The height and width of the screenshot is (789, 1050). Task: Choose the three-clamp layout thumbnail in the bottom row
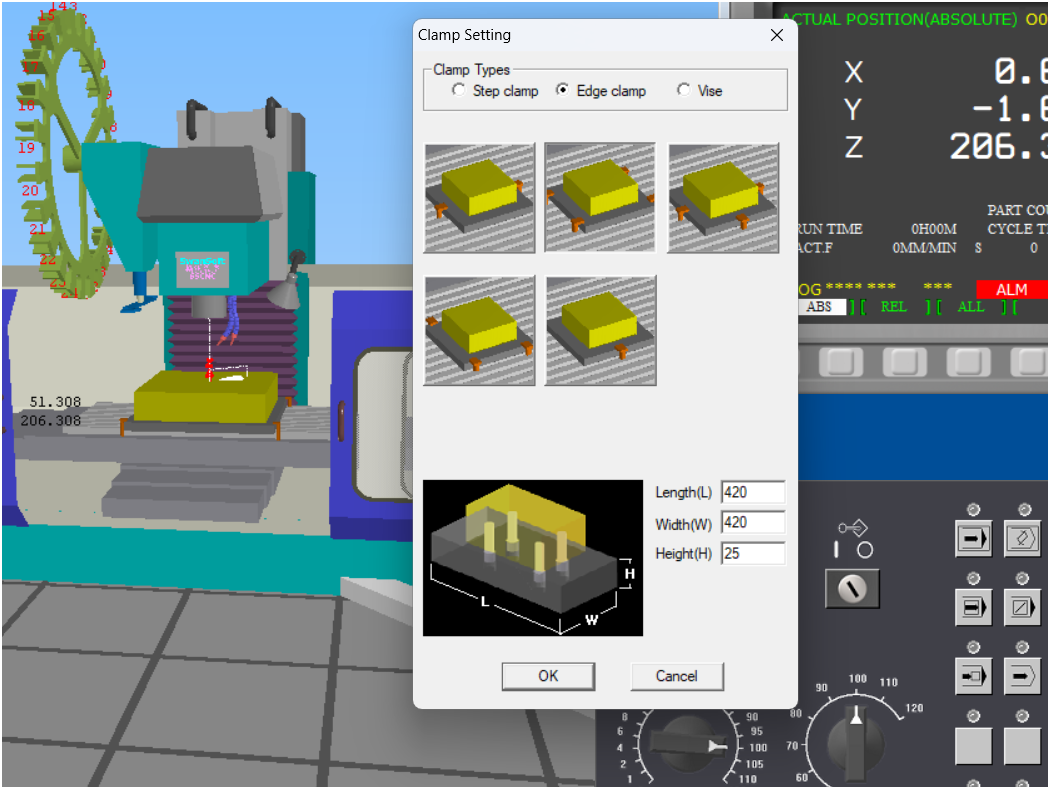479,330
